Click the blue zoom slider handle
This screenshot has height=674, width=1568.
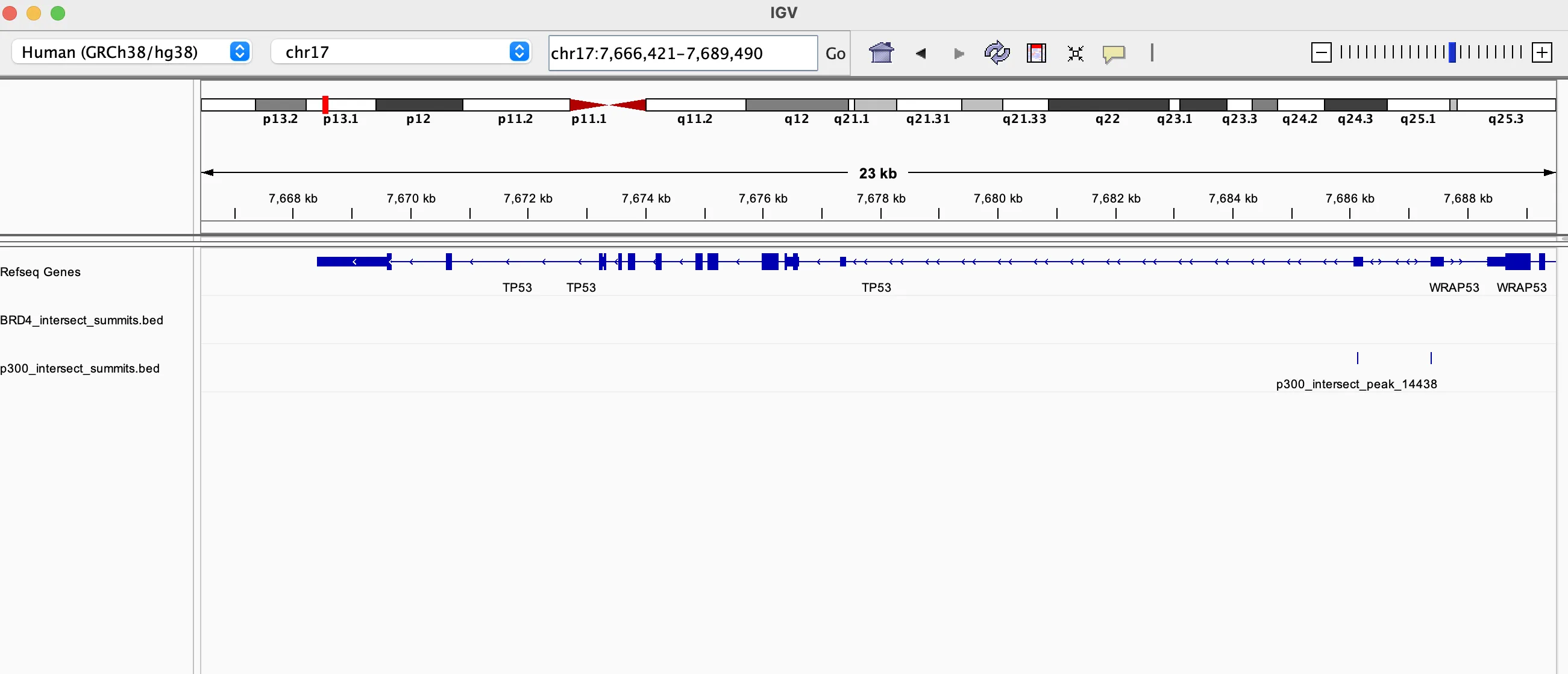tap(1452, 52)
